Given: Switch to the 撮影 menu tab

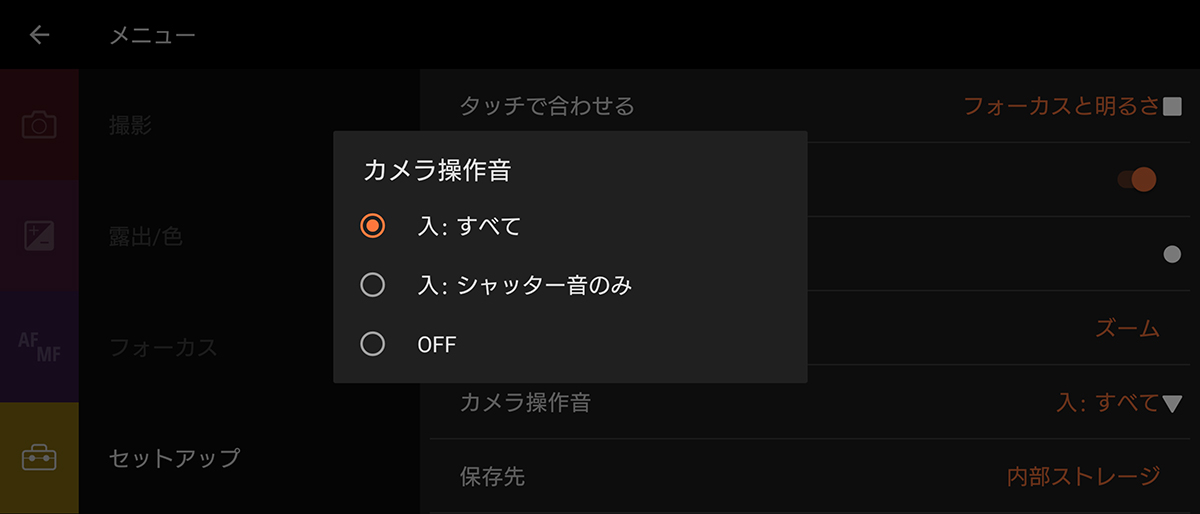Looking at the screenshot, I should point(131,126).
